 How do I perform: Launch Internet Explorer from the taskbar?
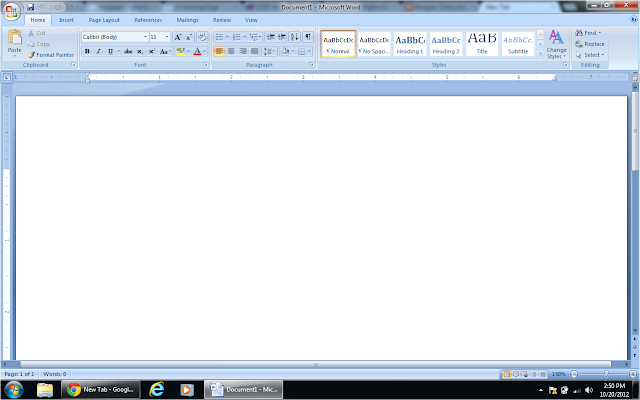click(x=156, y=390)
